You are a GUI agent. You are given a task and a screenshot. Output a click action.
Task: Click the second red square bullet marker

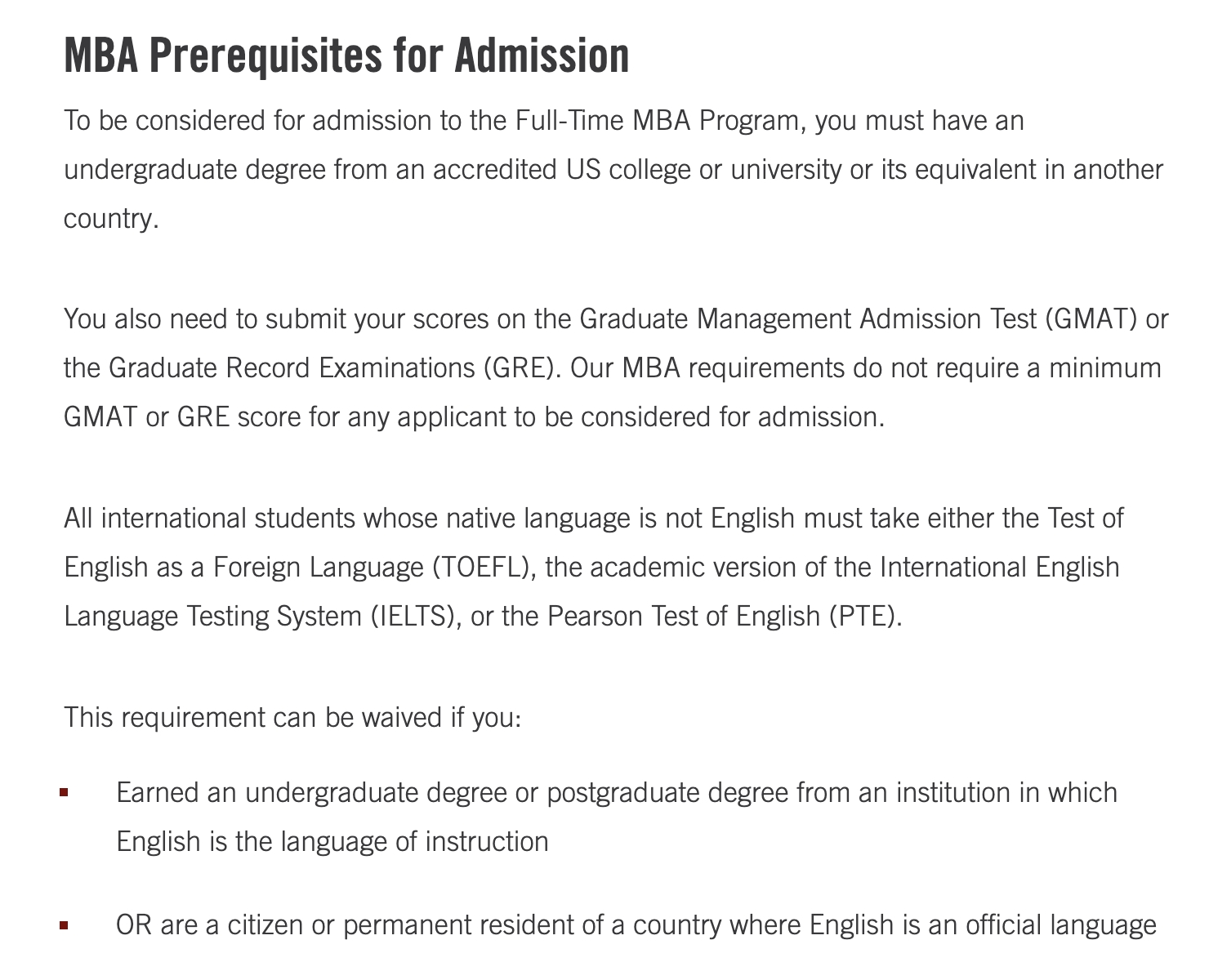(64, 925)
